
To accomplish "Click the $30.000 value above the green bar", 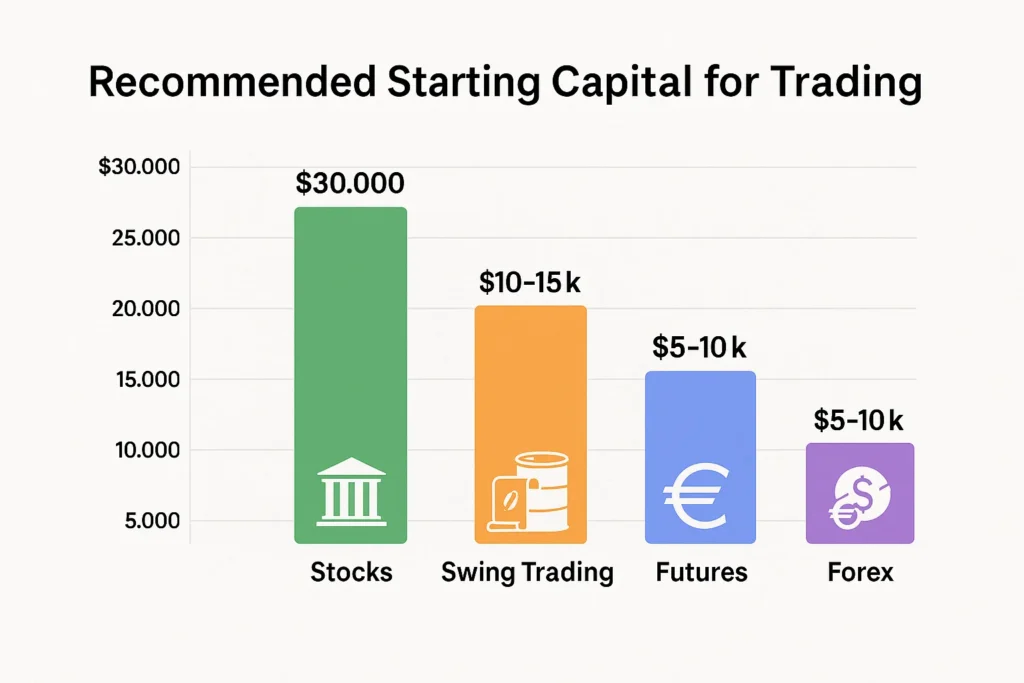I will [350, 183].
